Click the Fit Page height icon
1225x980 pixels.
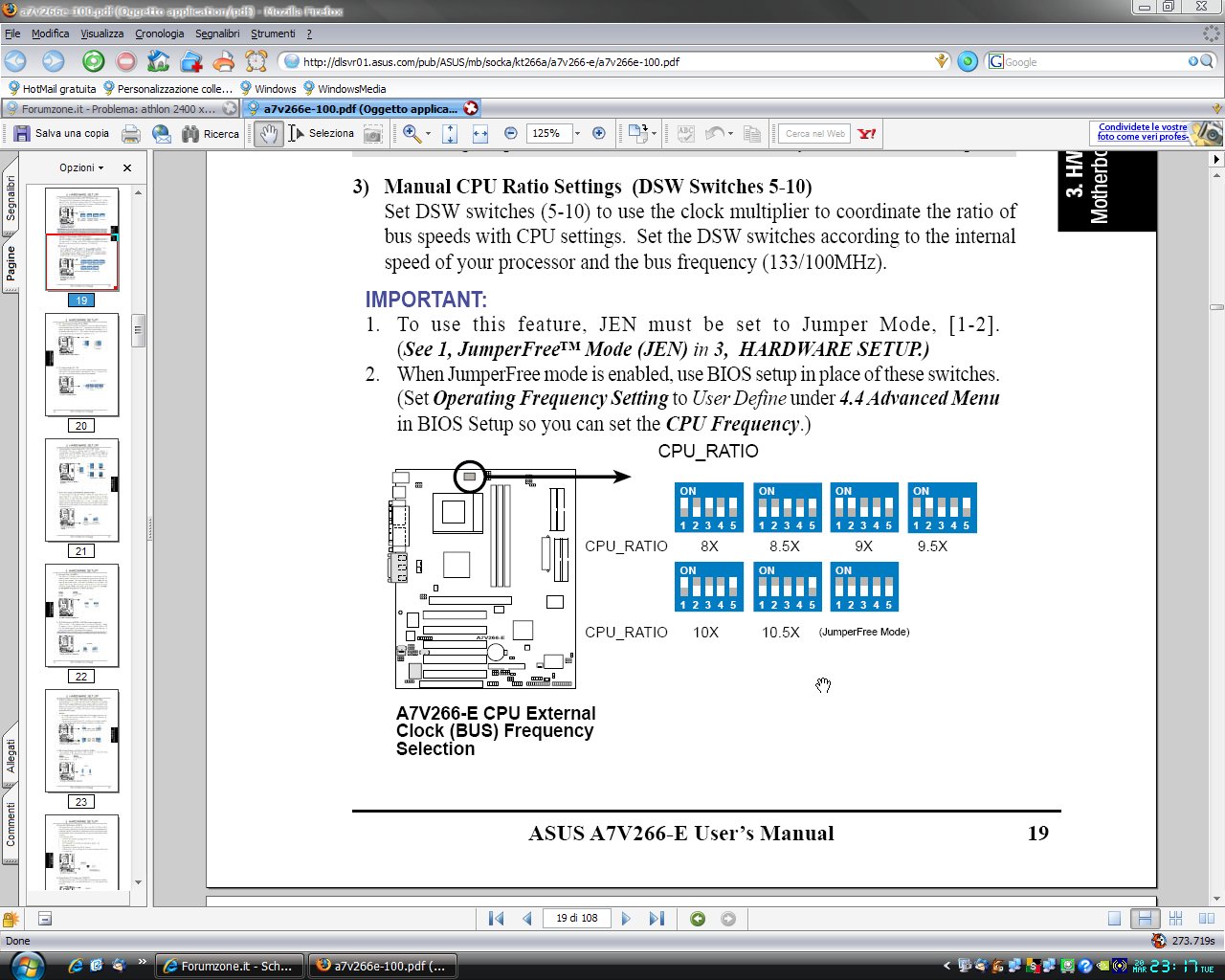(450, 134)
